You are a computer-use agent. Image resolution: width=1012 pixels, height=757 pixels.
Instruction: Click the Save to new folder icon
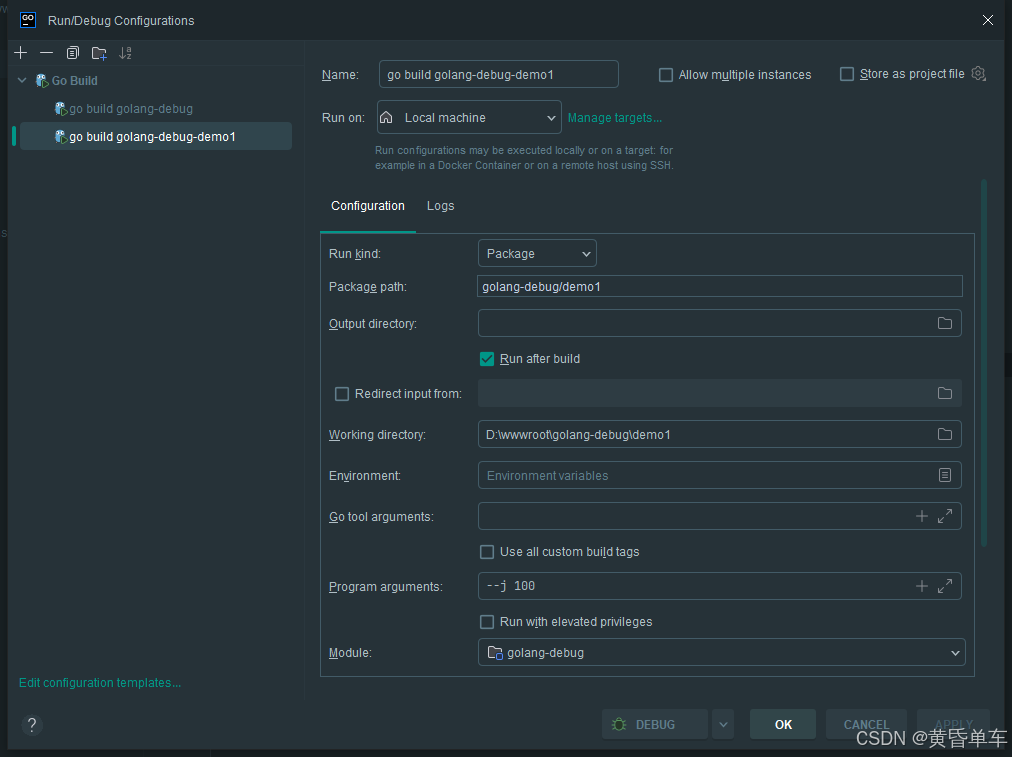[x=99, y=53]
